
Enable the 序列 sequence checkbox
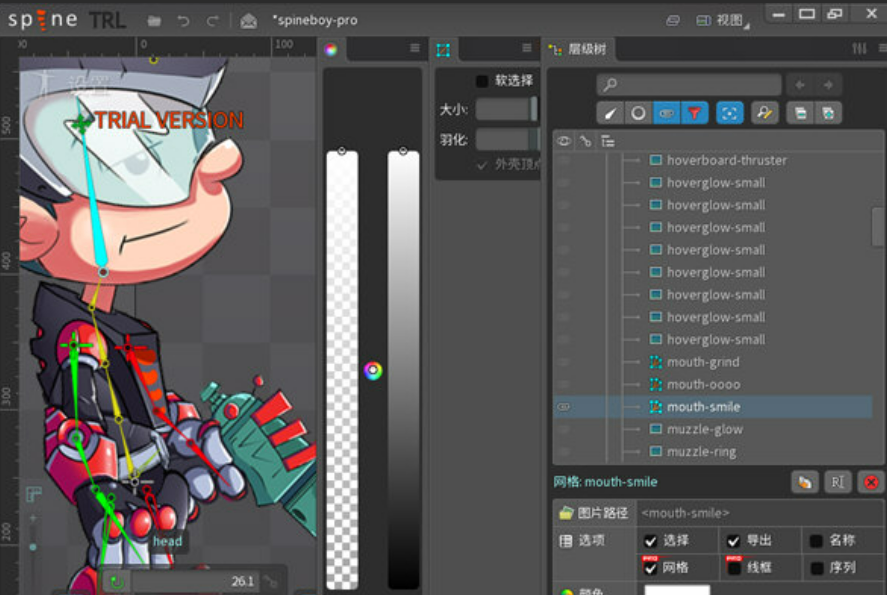pos(816,568)
